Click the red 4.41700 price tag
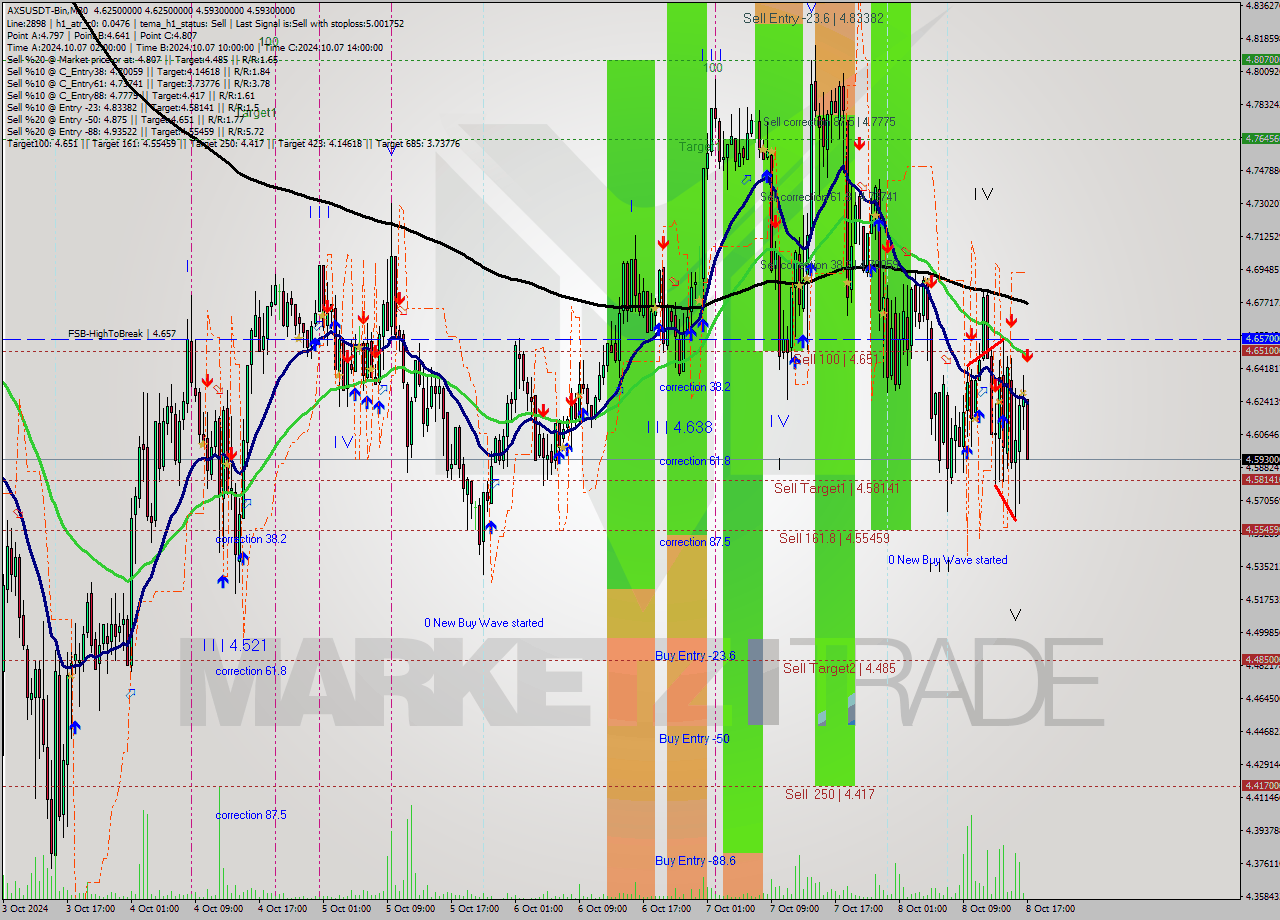Viewport: 1280px width, 920px height. click(1260, 785)
